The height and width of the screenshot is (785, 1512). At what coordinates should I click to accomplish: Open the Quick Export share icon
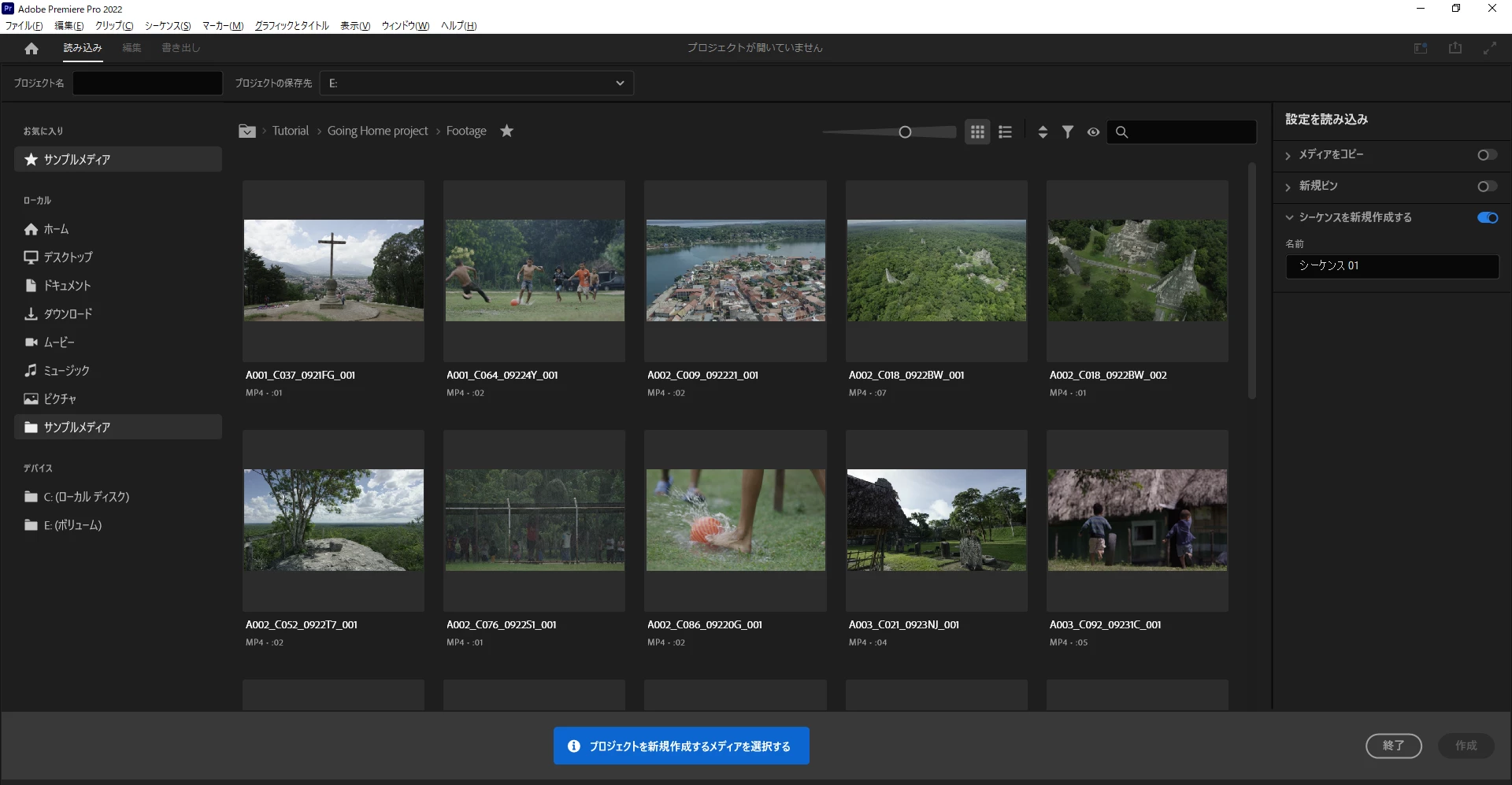click(1455, 48)
